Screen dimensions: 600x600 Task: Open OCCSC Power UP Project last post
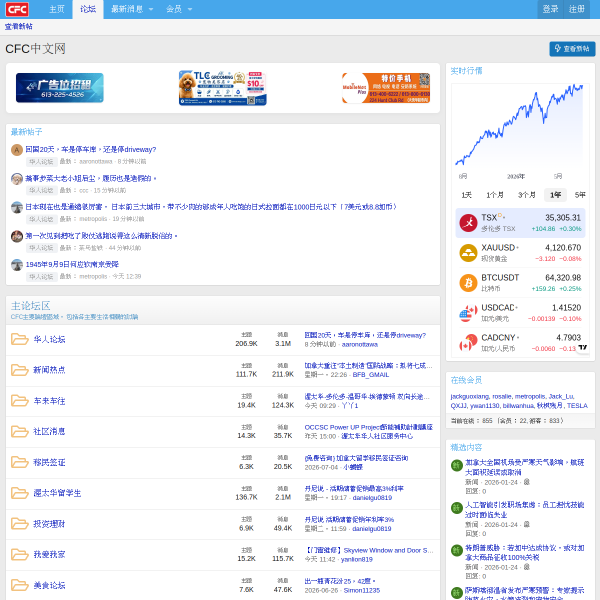tap(368, 427)
